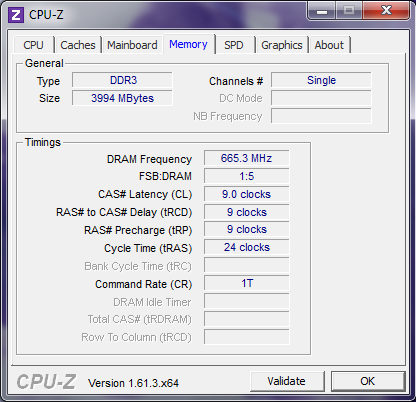Click the RAS# Precharge value field
The height and width of the screenshot is (402, 416).
(247, 229)
